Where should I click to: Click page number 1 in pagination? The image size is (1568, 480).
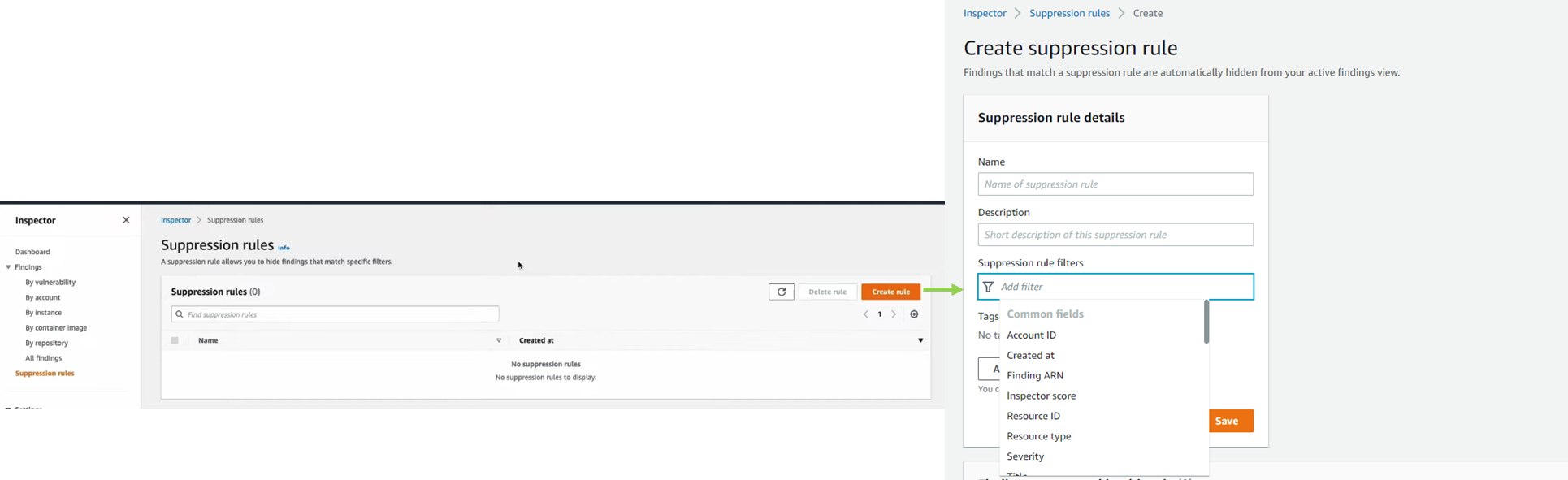(x=880, y=314)
